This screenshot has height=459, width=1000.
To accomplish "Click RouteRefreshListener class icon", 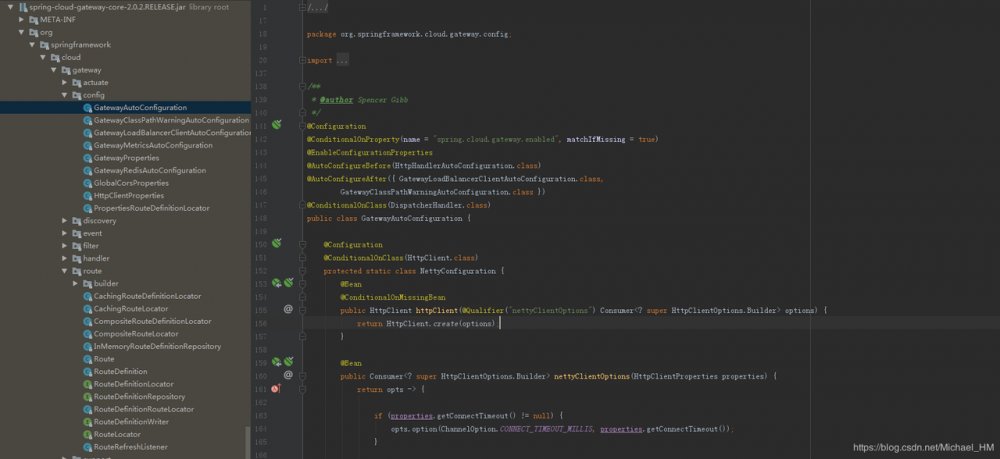I will [88, 447].
